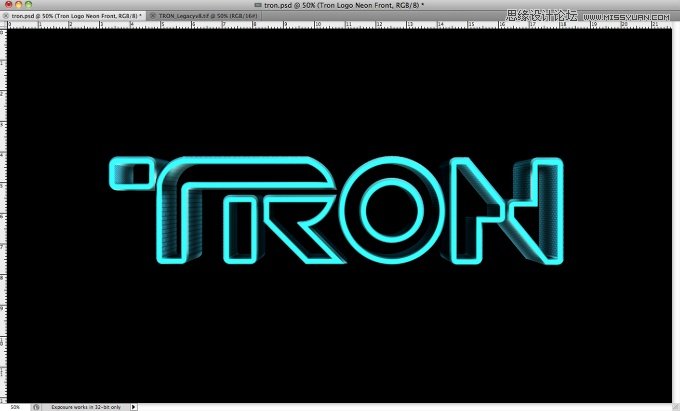
Task: Close the tron.psd tab with its X icon
Action: click(x=6, y=16)
